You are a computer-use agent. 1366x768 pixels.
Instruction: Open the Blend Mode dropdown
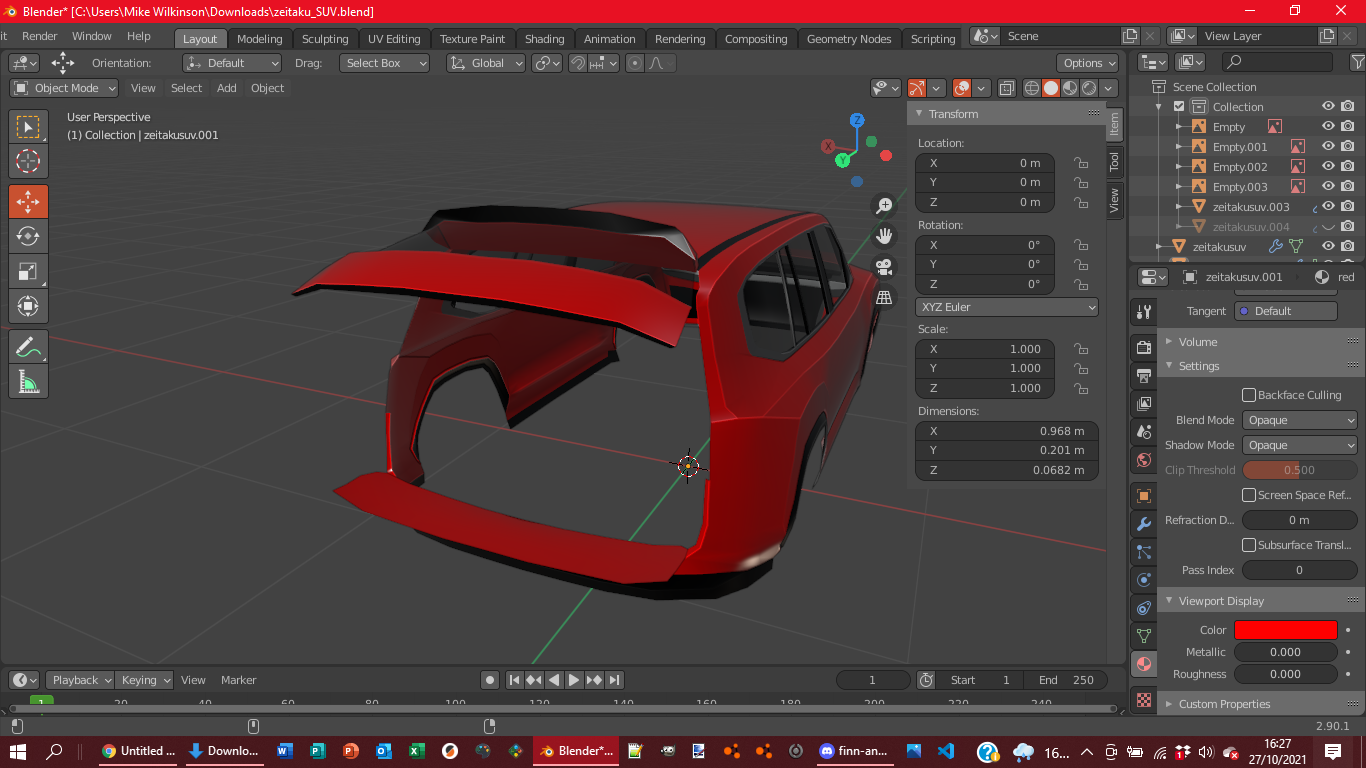(1299, 420)
